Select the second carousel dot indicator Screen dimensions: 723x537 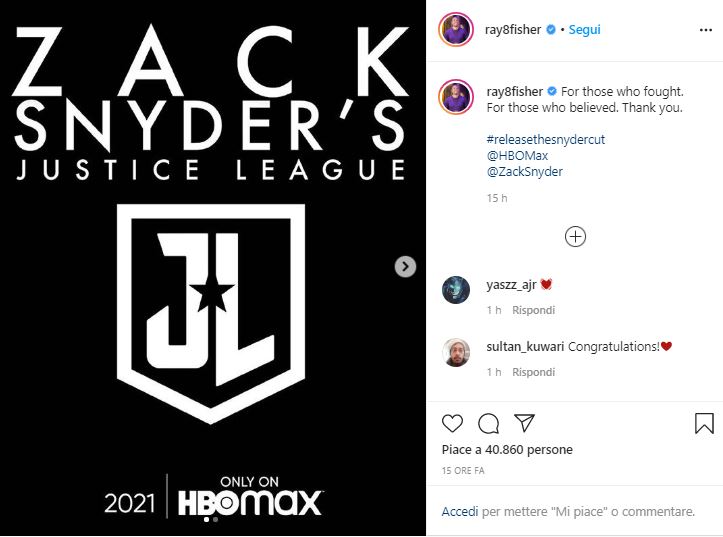point(215,519)
